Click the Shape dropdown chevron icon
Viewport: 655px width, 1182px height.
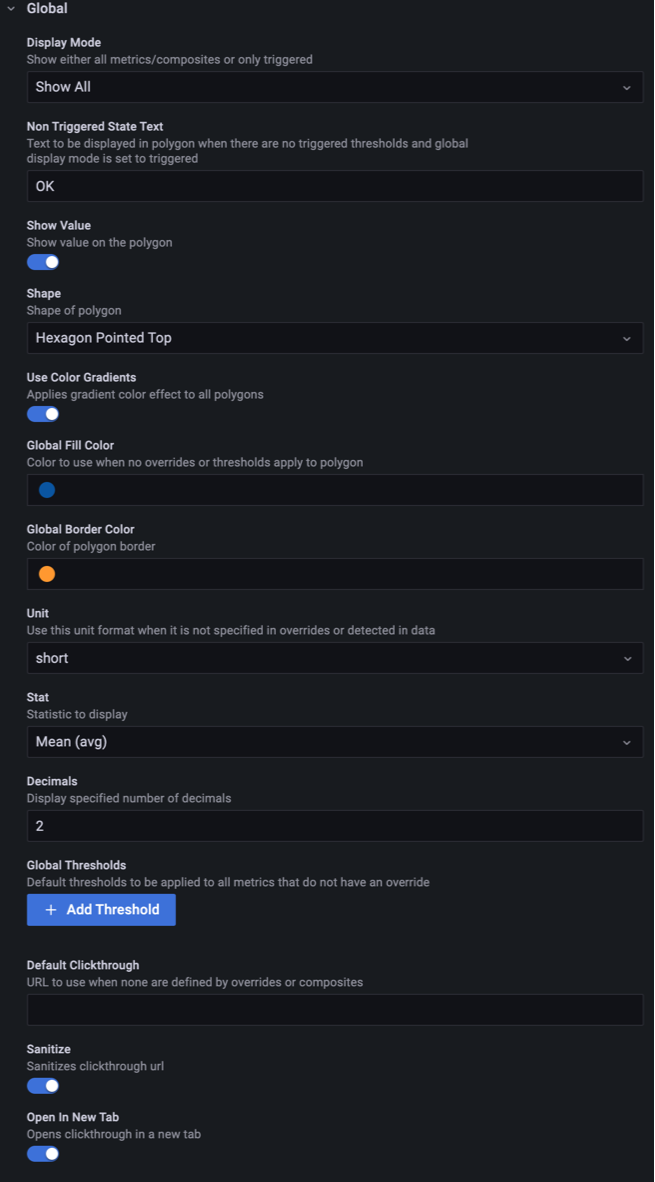coord(627,338)
